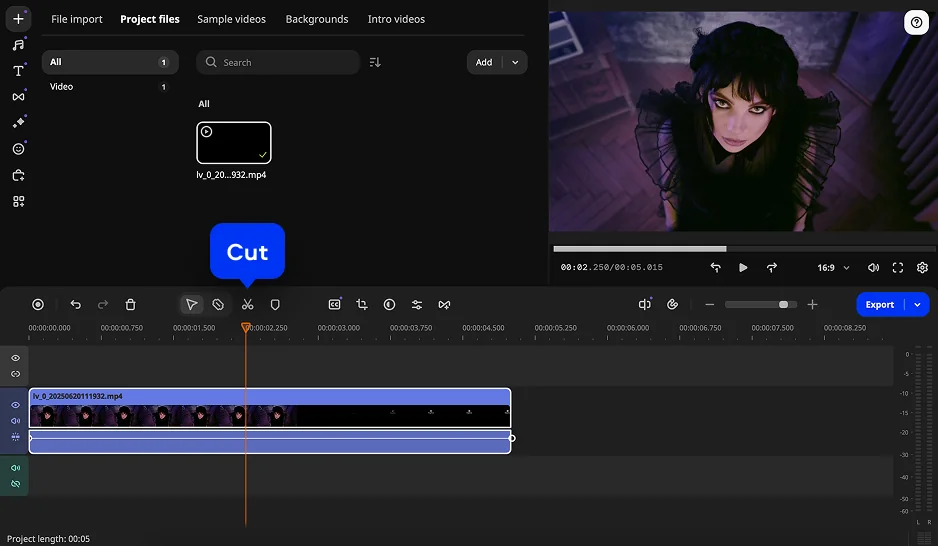This screenshot has height=546, width=938.
Task: Switch to the Project files tab
Action: point(150,19)
